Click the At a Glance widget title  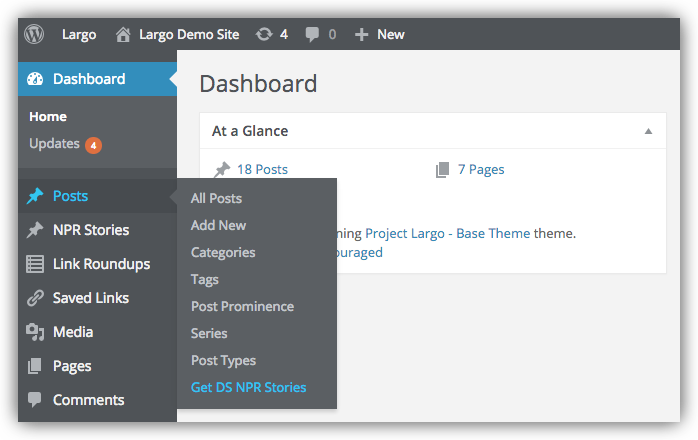click(x=250, y=131)
